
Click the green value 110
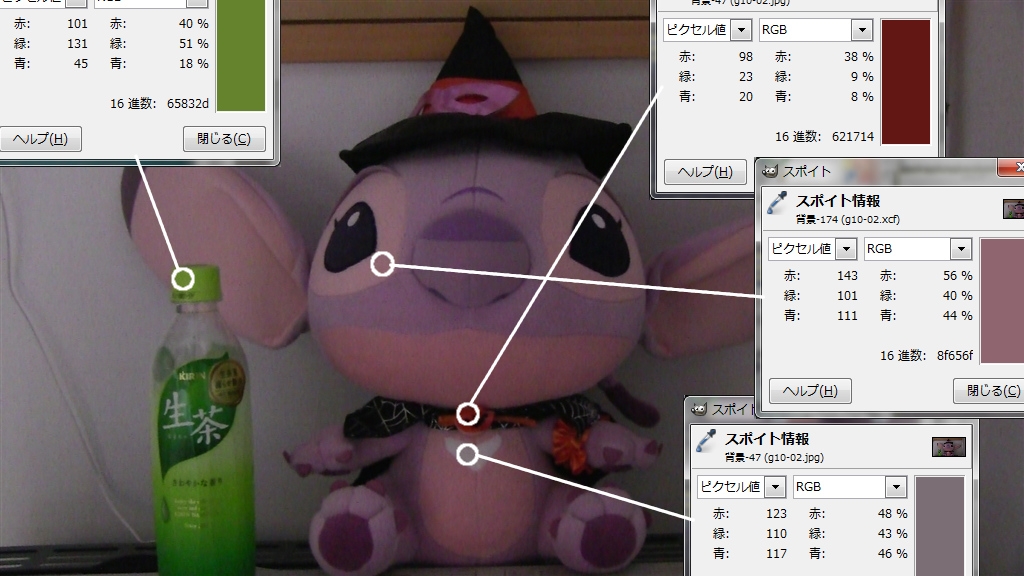click(776, 534)
